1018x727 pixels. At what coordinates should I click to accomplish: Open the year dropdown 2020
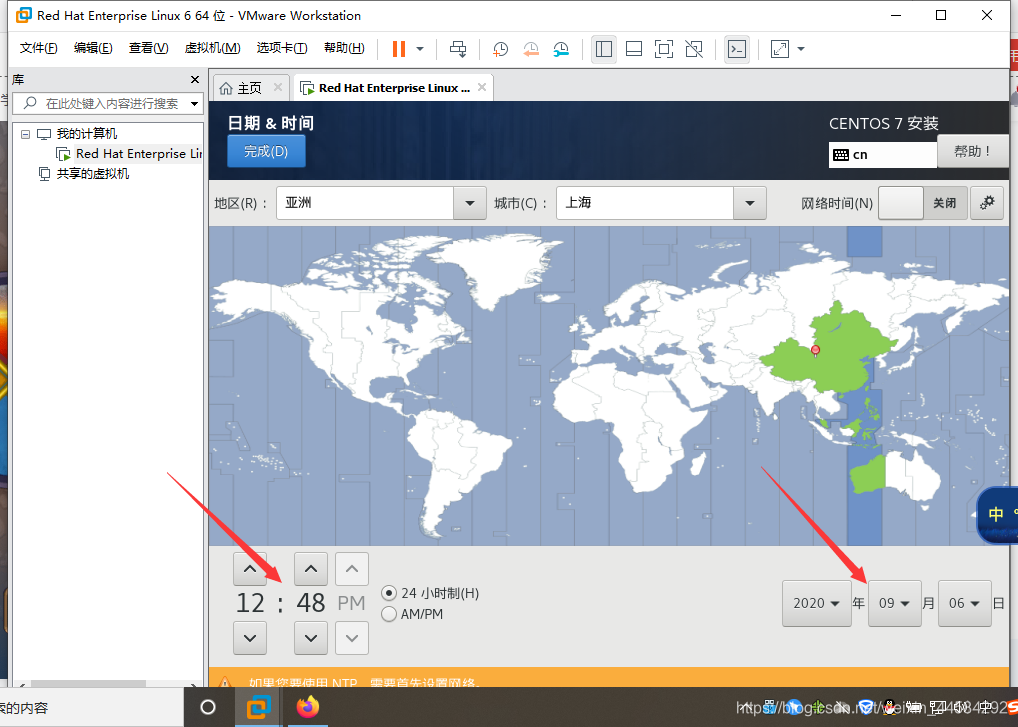click(817, 604)
